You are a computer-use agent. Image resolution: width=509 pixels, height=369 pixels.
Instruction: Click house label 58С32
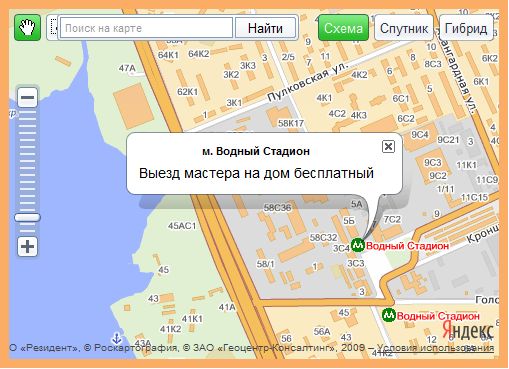pyautogui.click(x=323, y=238)
